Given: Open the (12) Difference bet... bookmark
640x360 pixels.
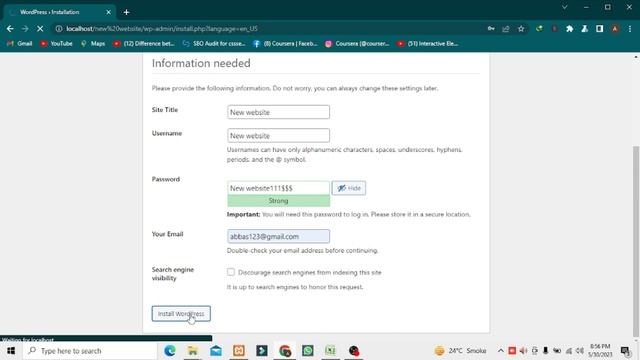Looking at the screenshot, I should point(144,43).
